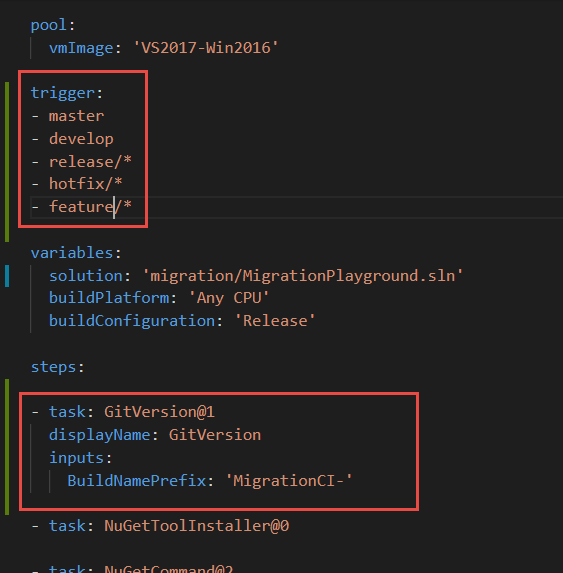Viewport: 563px width, 573px height.
Task: Click the 'steps' key
Action: tap(53, 367)
